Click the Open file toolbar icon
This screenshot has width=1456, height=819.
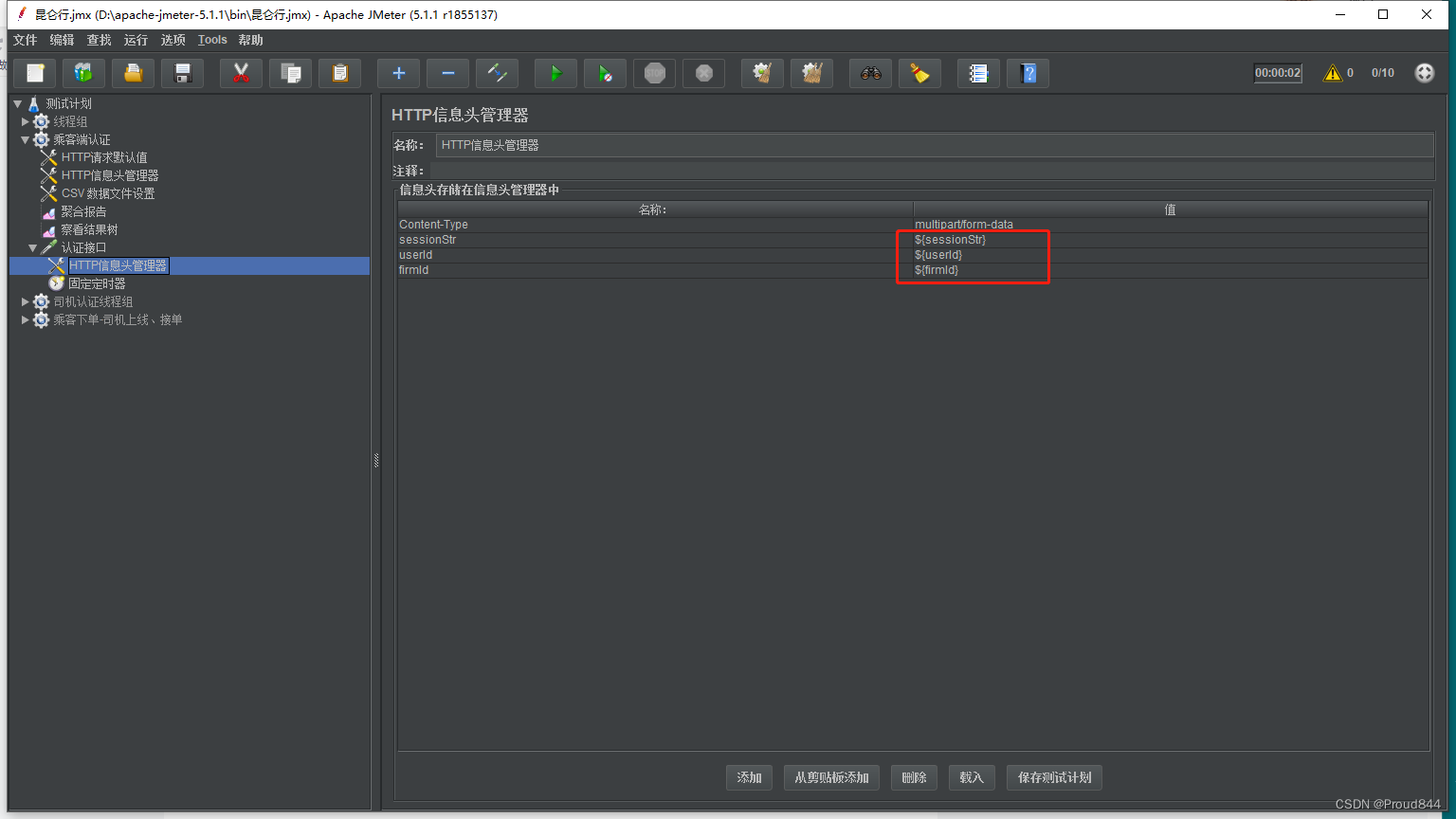(x=134, y=73)
